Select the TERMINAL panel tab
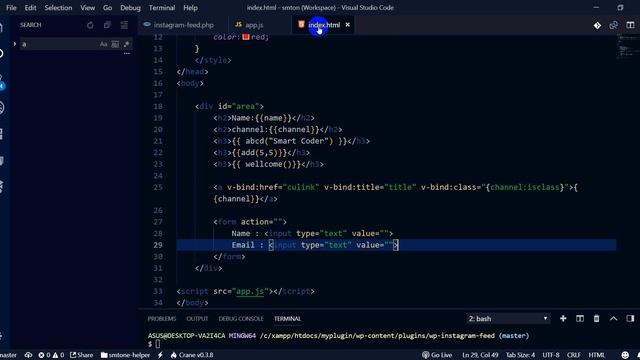640x360 pixels. tap(287, 319)
